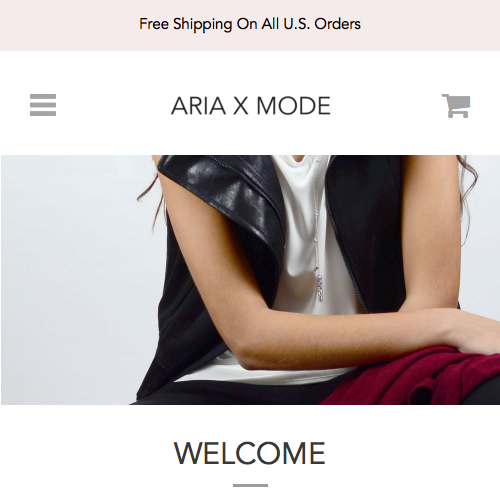
Task: Select the WELCOME heading
Action: coord(250,453)
